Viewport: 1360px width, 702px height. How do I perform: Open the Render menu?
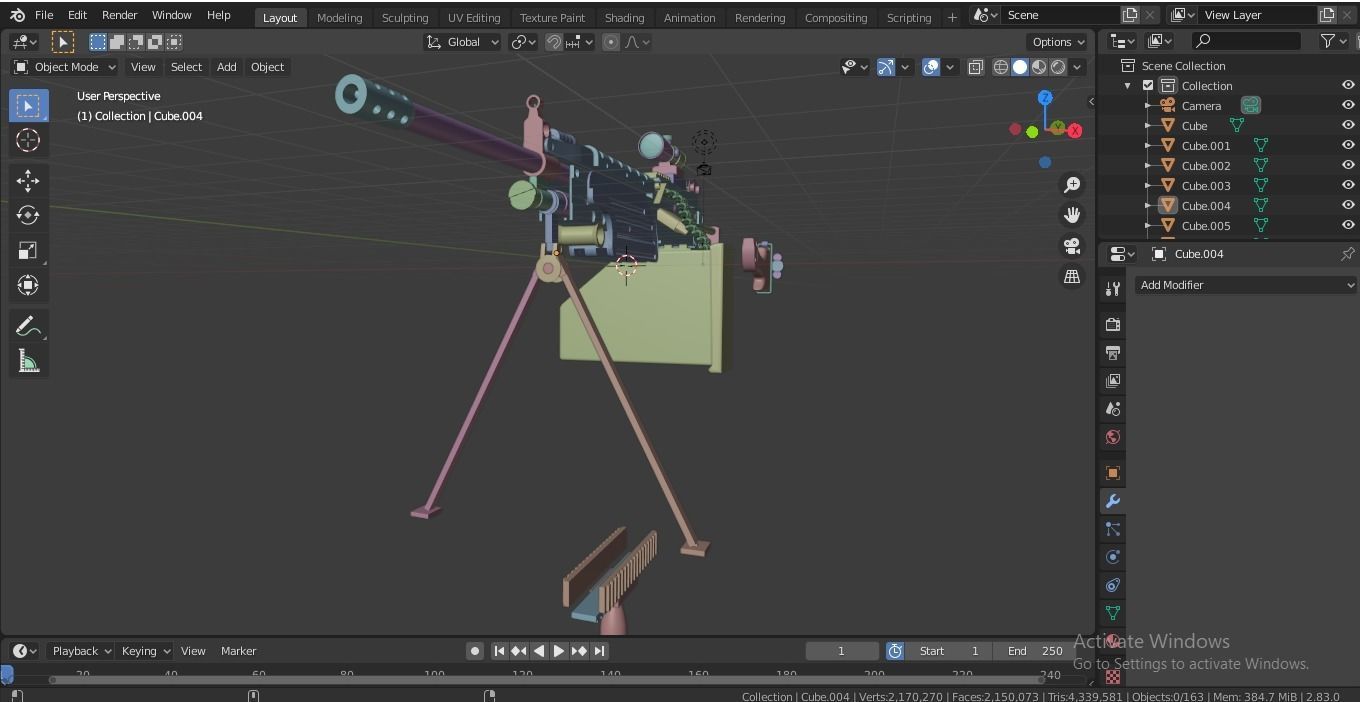click(x=119, y=15)
